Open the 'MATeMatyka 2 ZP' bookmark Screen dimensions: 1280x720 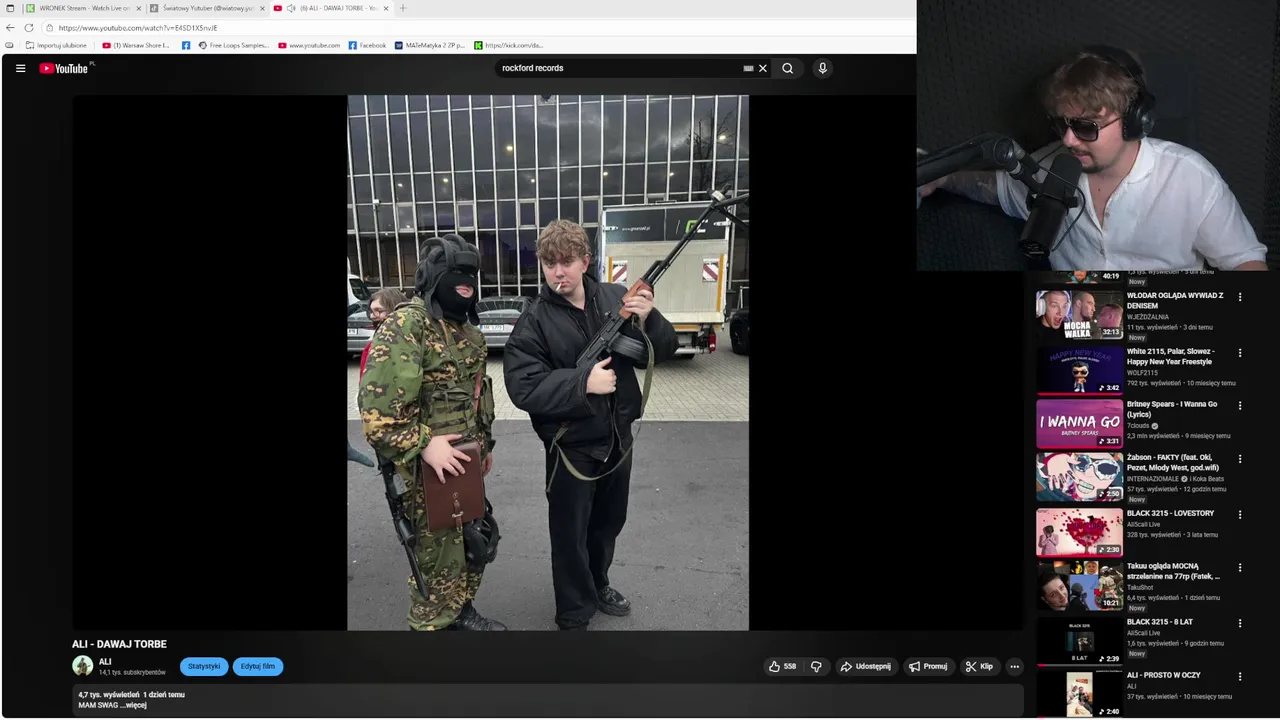pyautogui.click(x=430, y=45)
